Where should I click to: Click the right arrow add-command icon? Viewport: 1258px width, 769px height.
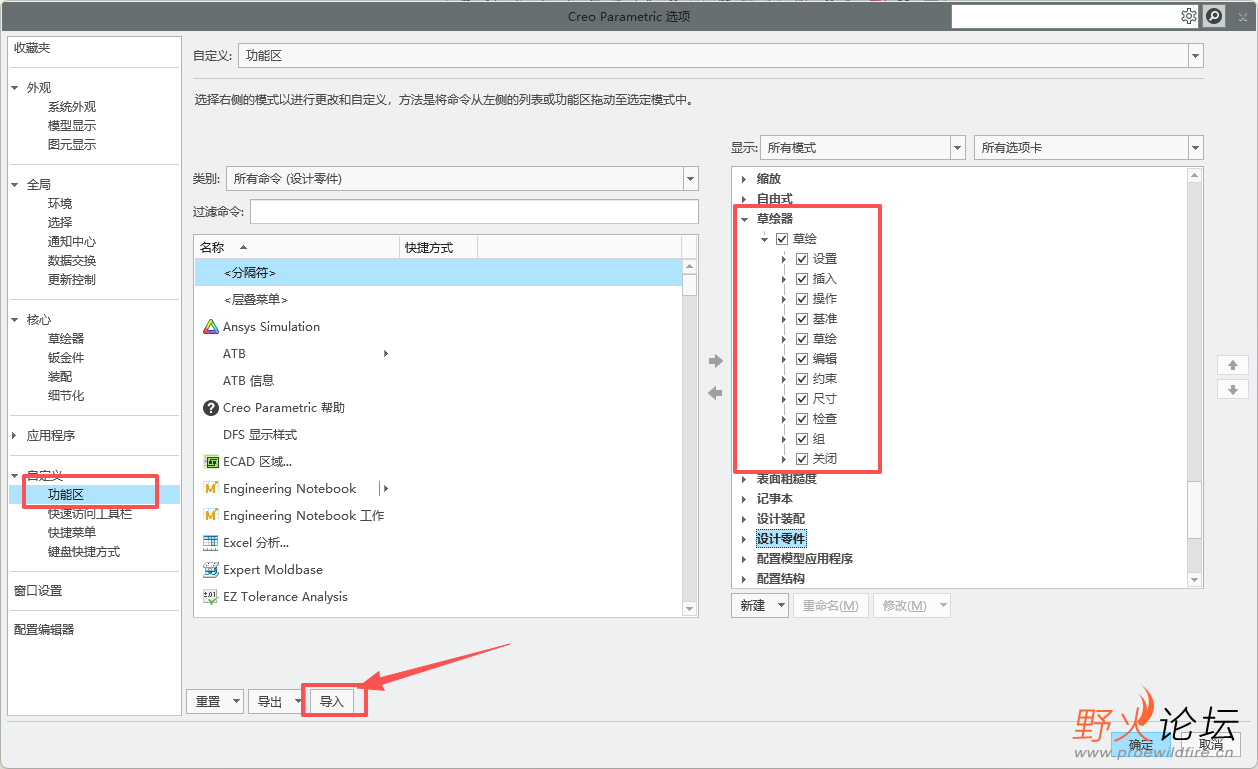click(715, 361)
